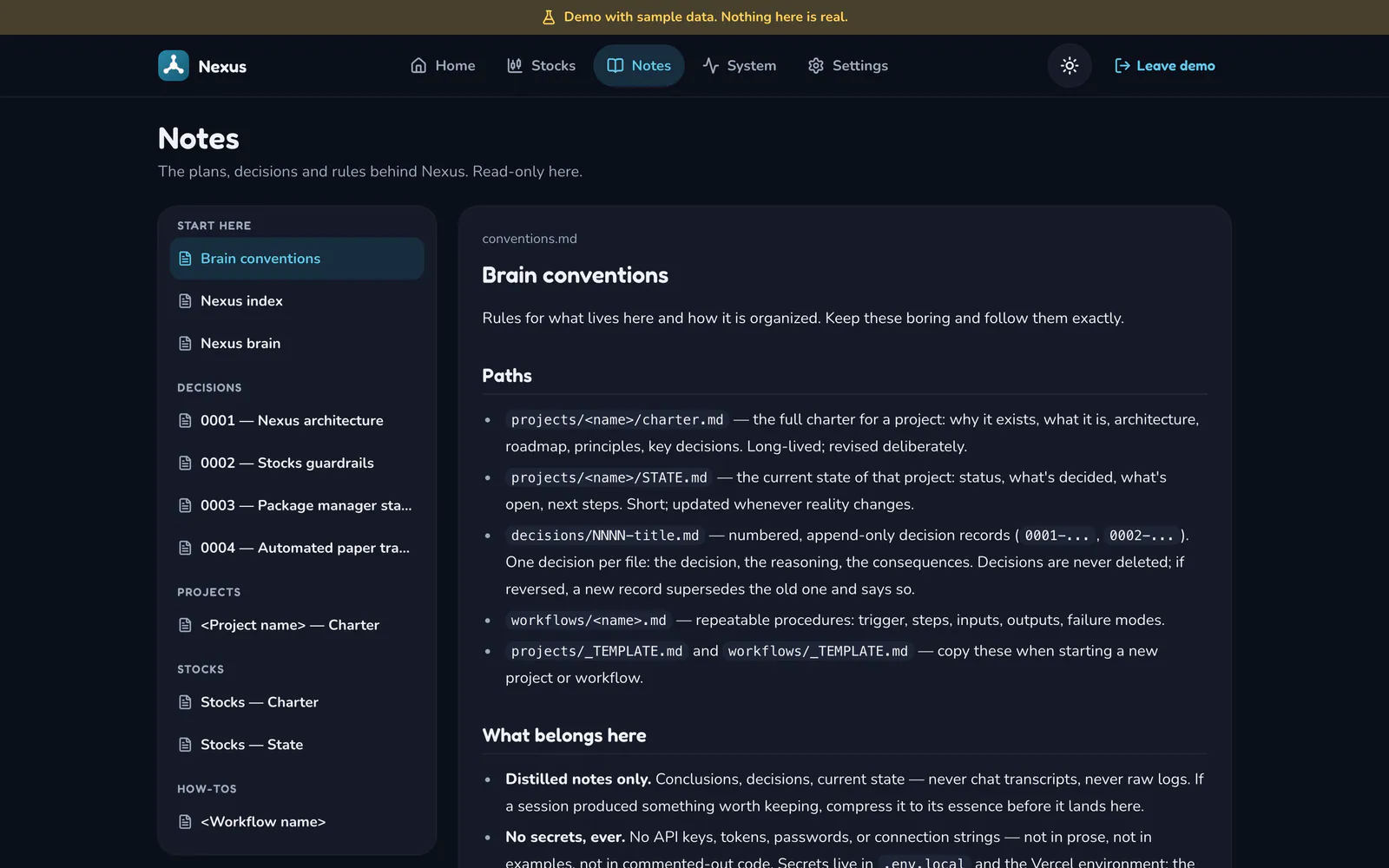
Task: Click the Paths section heading
Action: [507, 376]
